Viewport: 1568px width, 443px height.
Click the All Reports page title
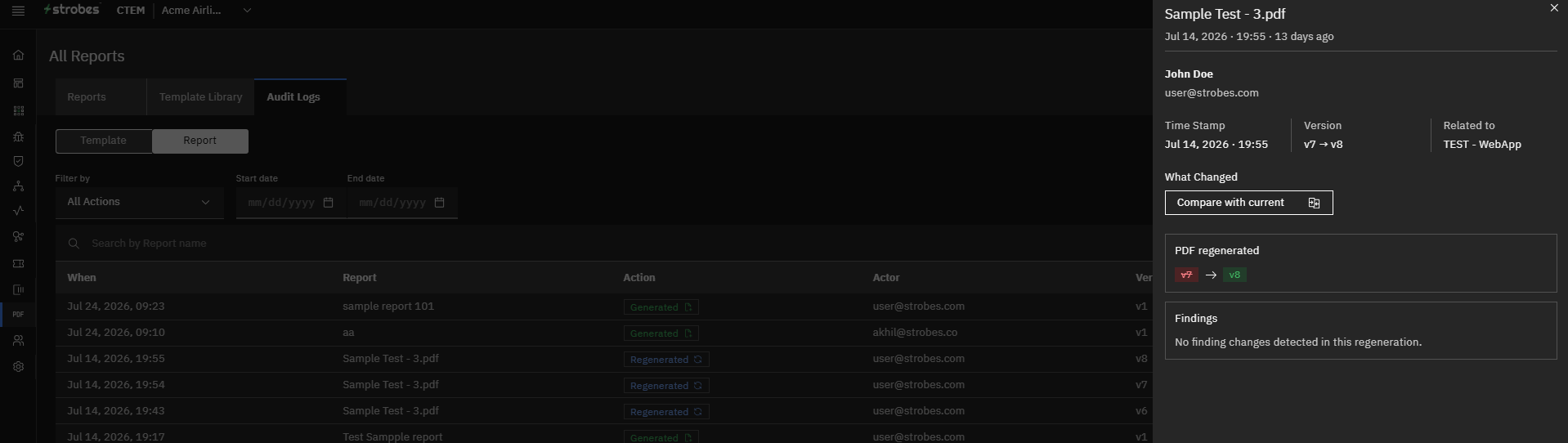87,56
